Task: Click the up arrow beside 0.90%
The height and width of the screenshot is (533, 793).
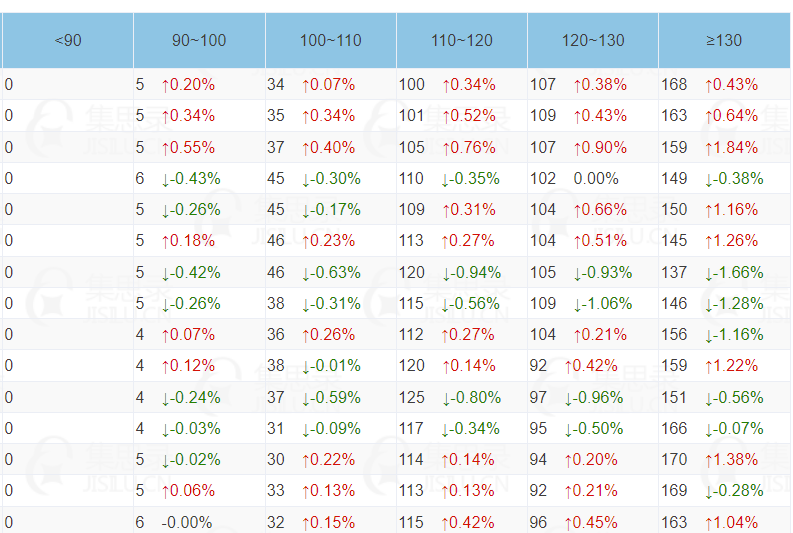Action: pyautogui.click(x=578, y=147)
